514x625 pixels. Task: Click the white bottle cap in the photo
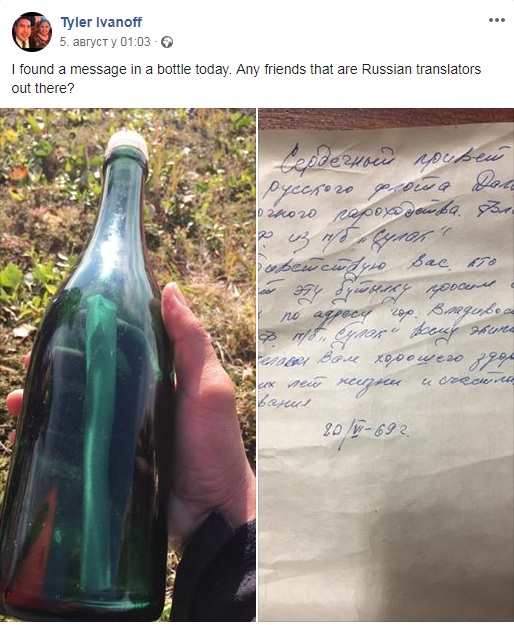[x=127, y=145]
